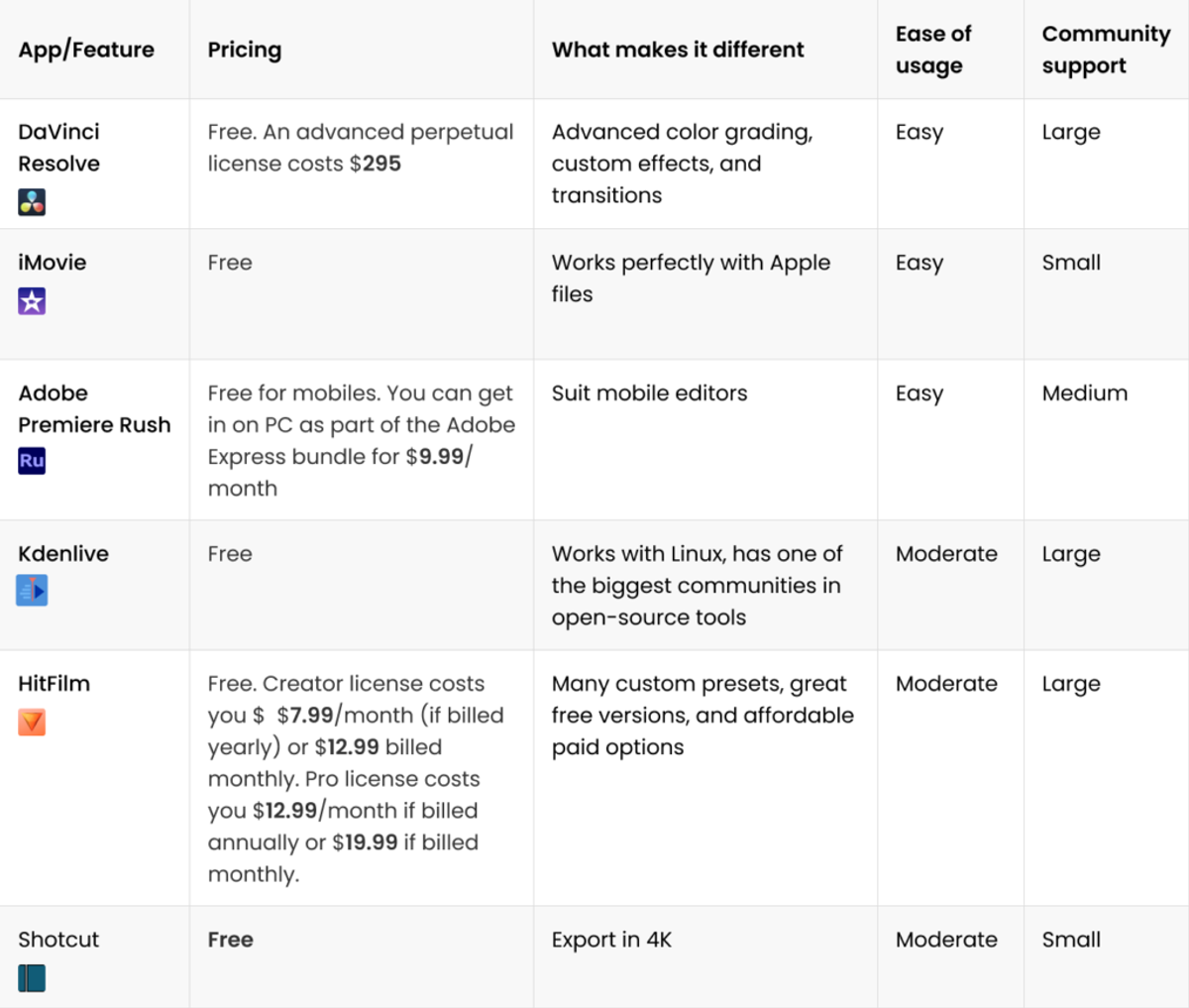1189x1008 pixels.
Task: Click the Community support column header
Action: [1106, 50]
